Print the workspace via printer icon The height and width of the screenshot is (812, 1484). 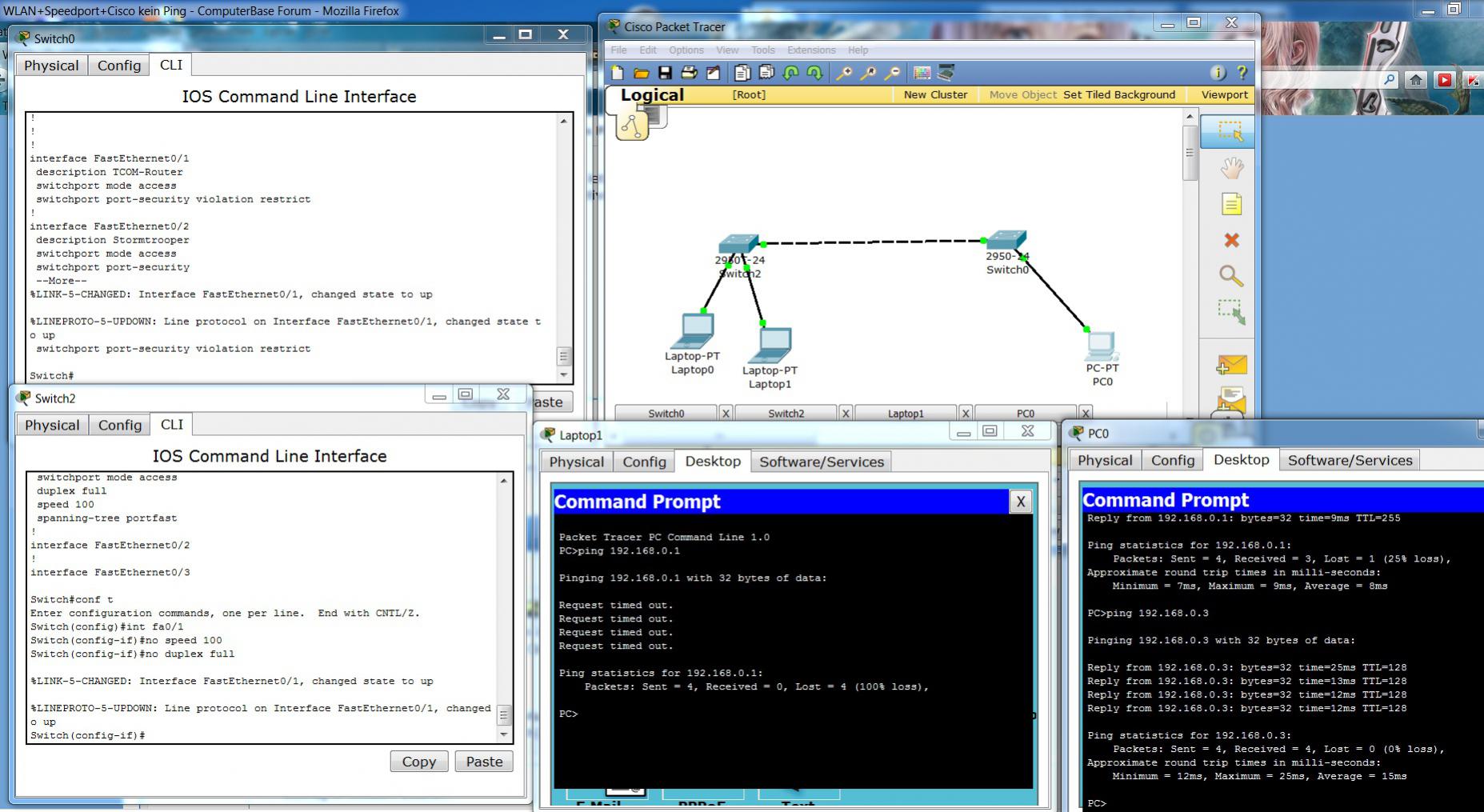pyautogui.click(x=689, y=73)
